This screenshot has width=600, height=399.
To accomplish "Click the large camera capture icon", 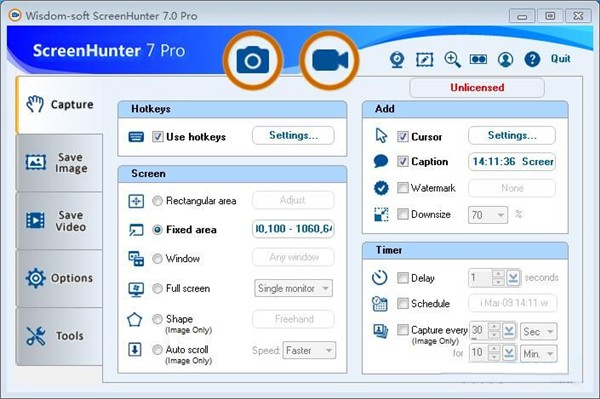I will tap(253, 60).
